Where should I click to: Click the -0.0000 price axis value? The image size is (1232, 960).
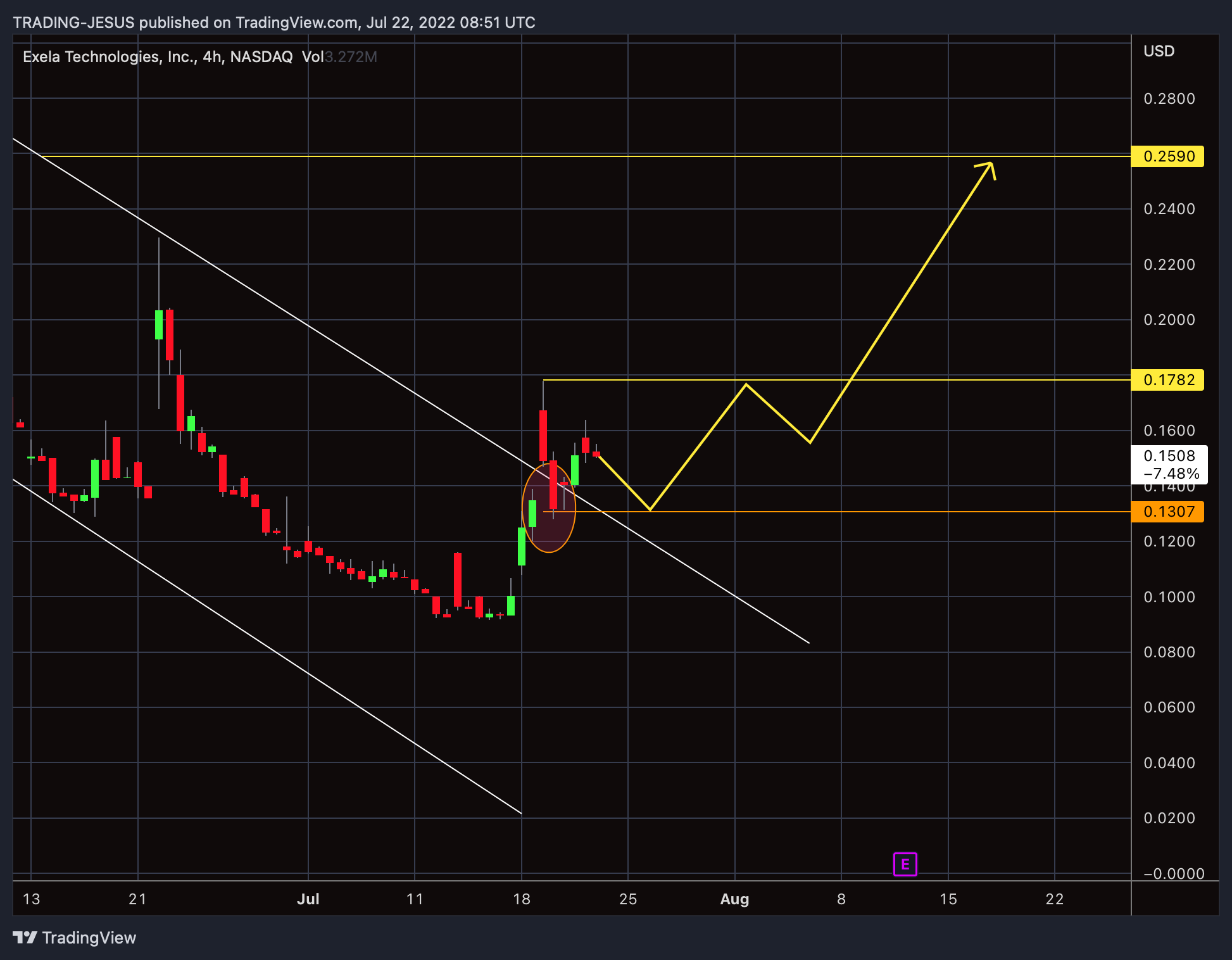pos(1173,874)
